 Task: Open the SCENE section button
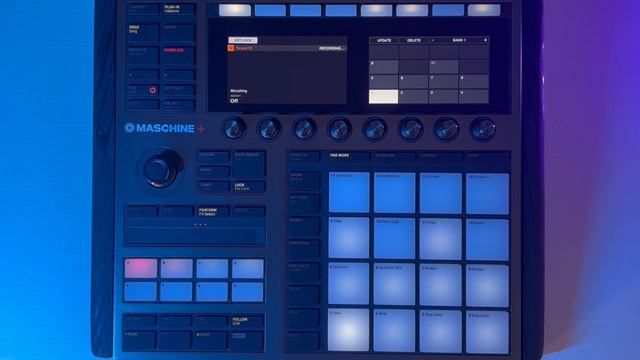303,181
